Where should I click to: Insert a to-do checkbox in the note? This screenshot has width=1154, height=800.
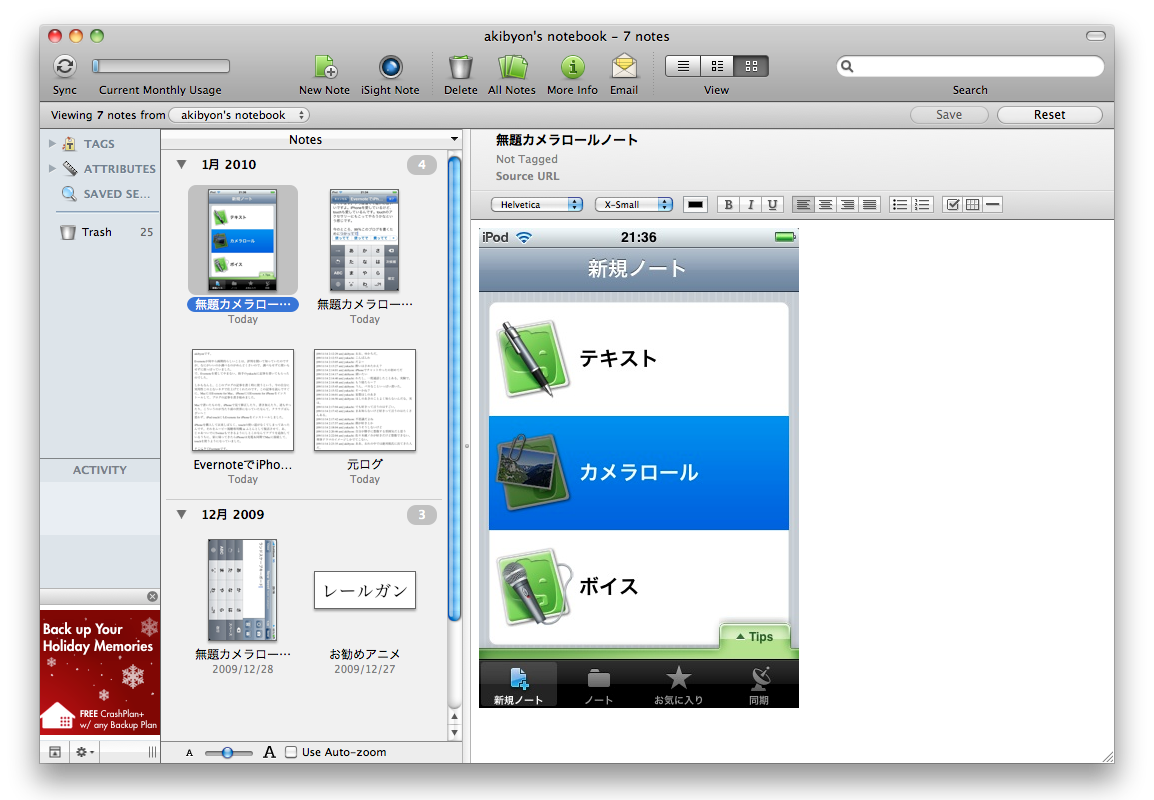coord(952,205)
